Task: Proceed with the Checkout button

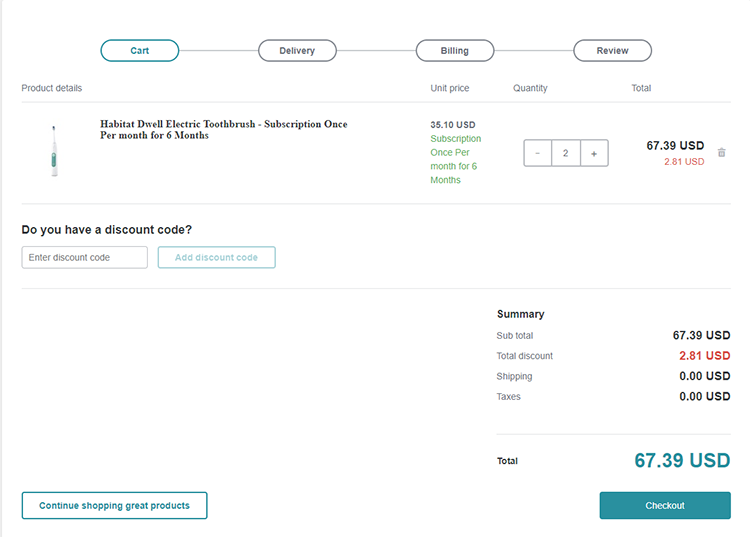Action: click(665, 505)
